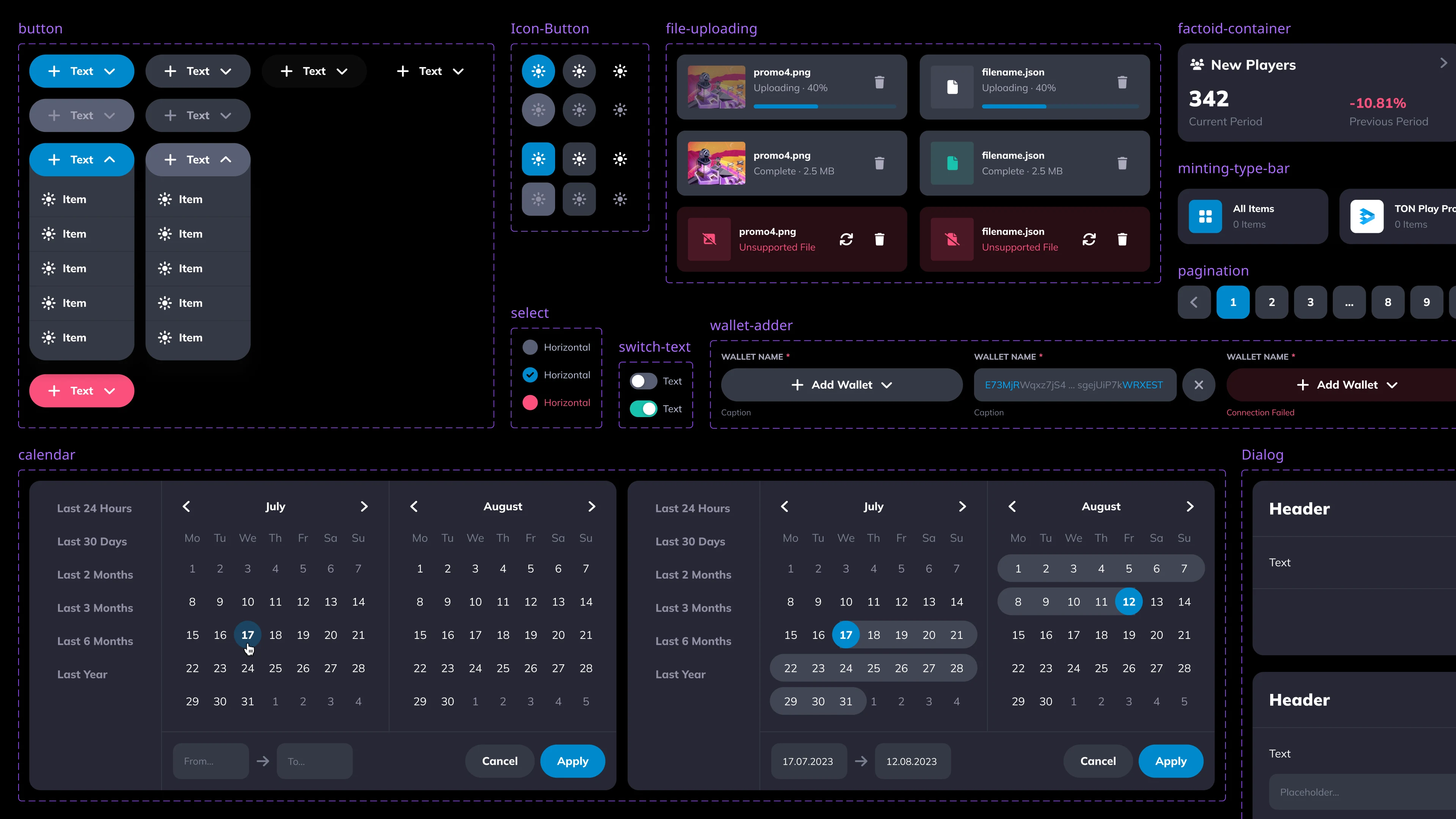Image resolution: width=1456 pixels, height=819 pixels.
Task: Open the blue Text dropdown button
Action: point(82,71)
